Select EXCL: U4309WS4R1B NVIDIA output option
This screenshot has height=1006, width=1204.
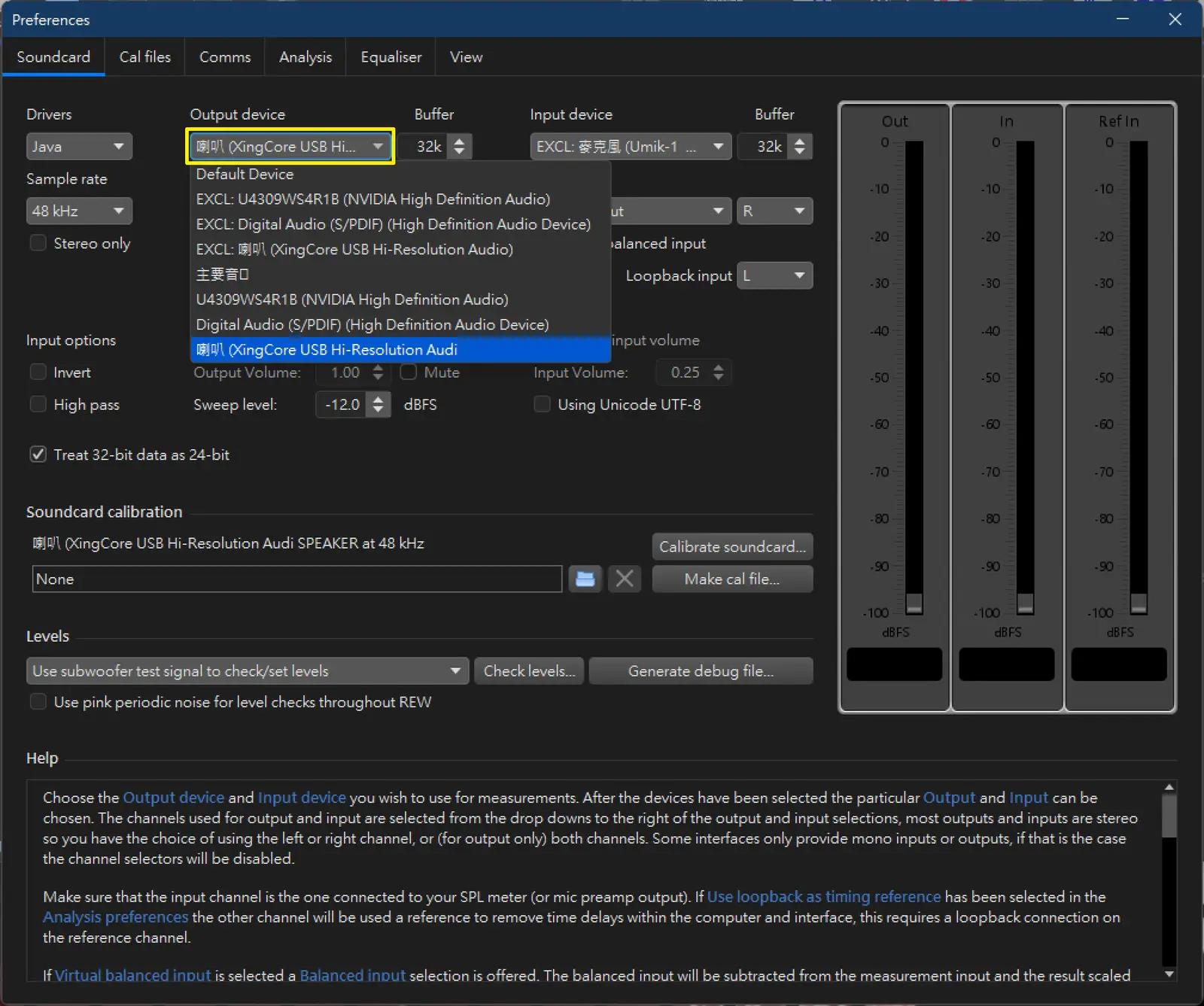[x=400, y=199]
